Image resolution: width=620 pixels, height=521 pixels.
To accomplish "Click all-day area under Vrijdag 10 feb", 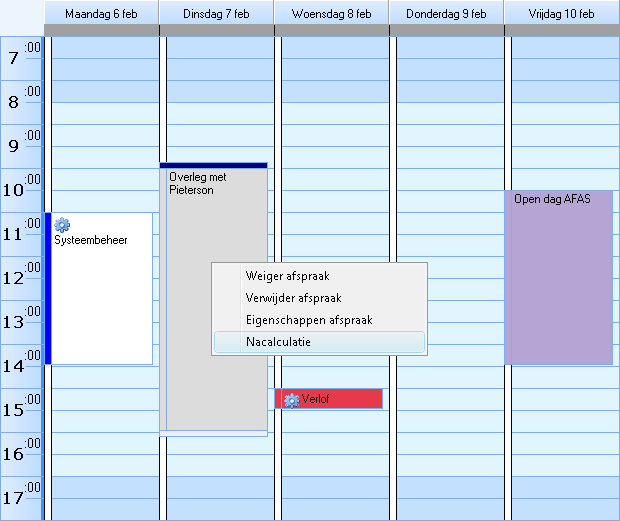I will [562, 30].
